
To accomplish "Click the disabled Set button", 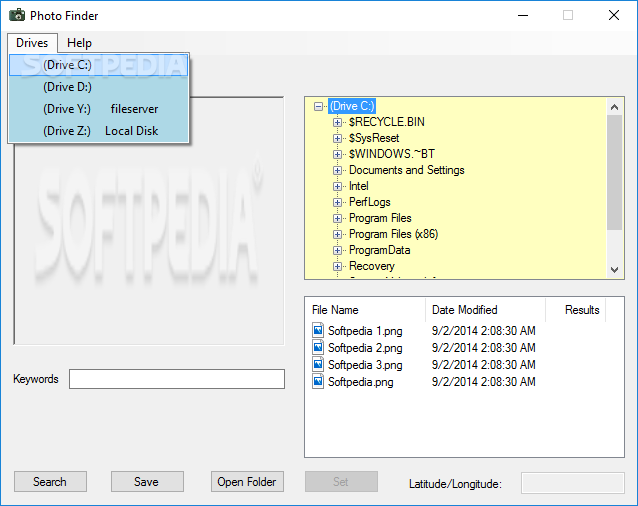I will tap(341, 482).
